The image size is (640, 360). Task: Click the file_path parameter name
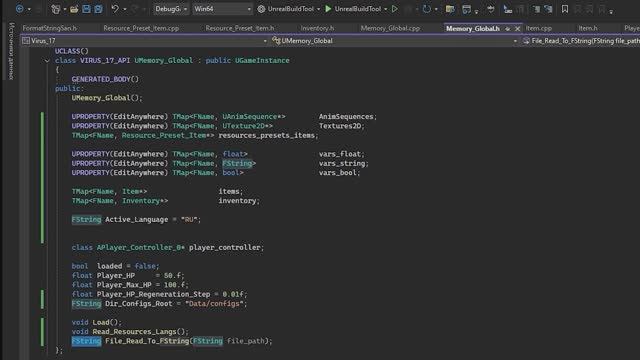(245, 341)
